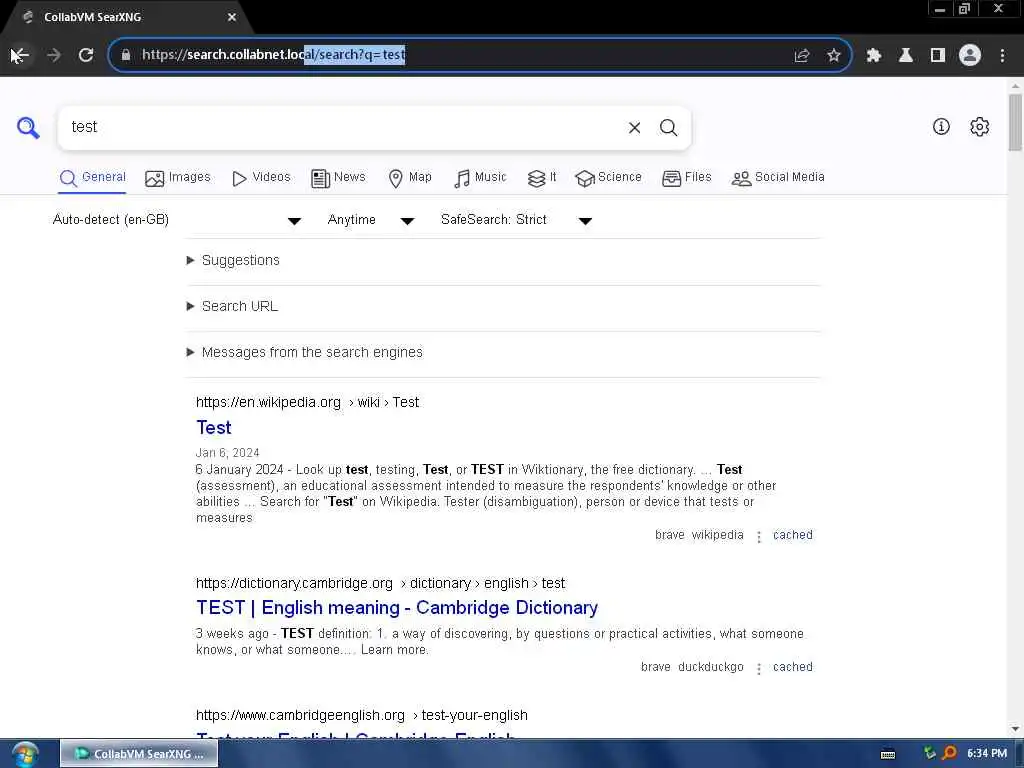Viewport: 1024px width, 768px height.
Task: Open the Chrome labs flask icon
Action: click(906, 56)
